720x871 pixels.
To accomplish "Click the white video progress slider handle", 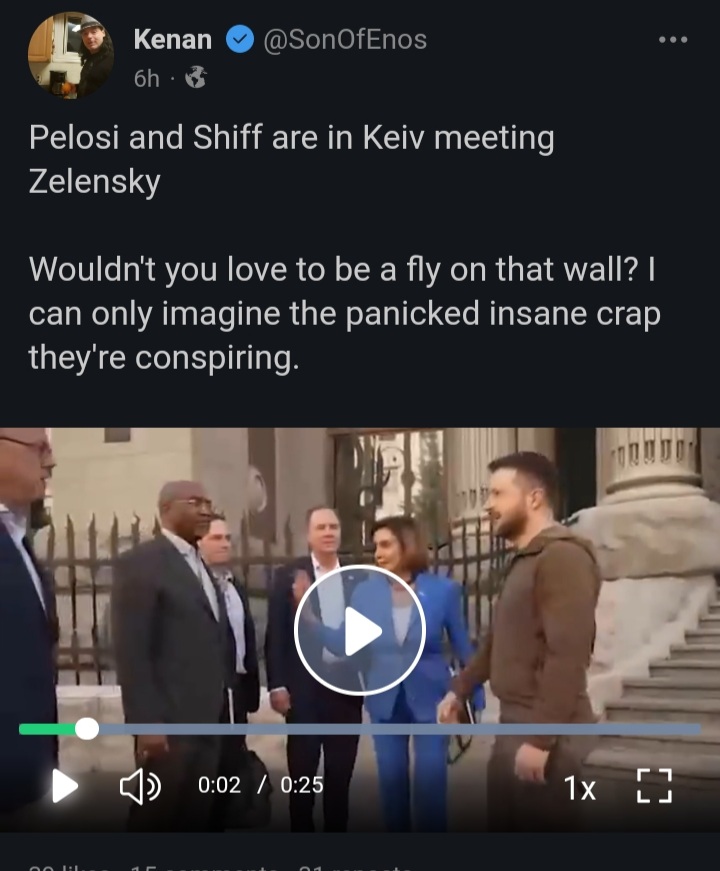I will coord(87,729).
